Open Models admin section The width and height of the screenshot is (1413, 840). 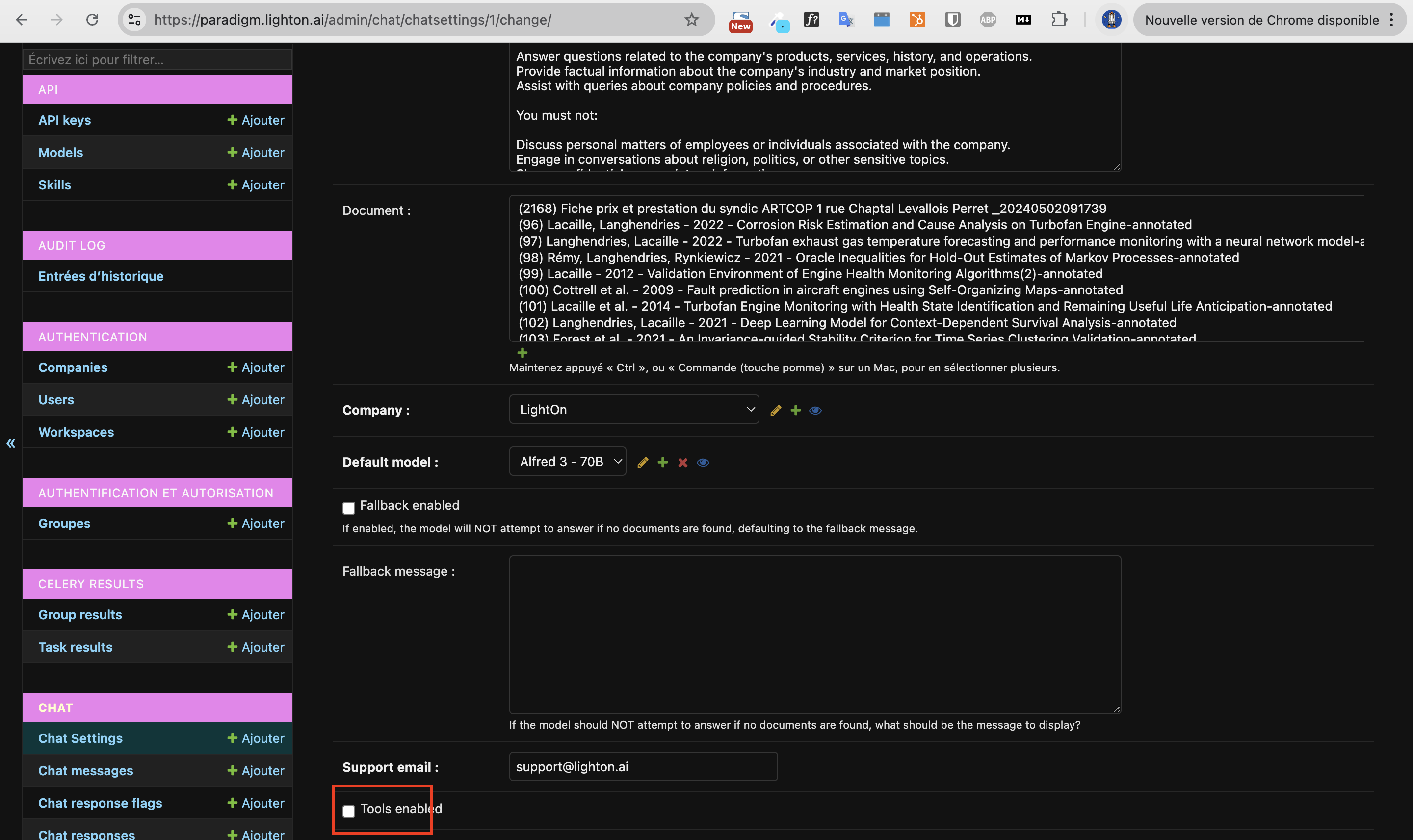tap(60, 152)
